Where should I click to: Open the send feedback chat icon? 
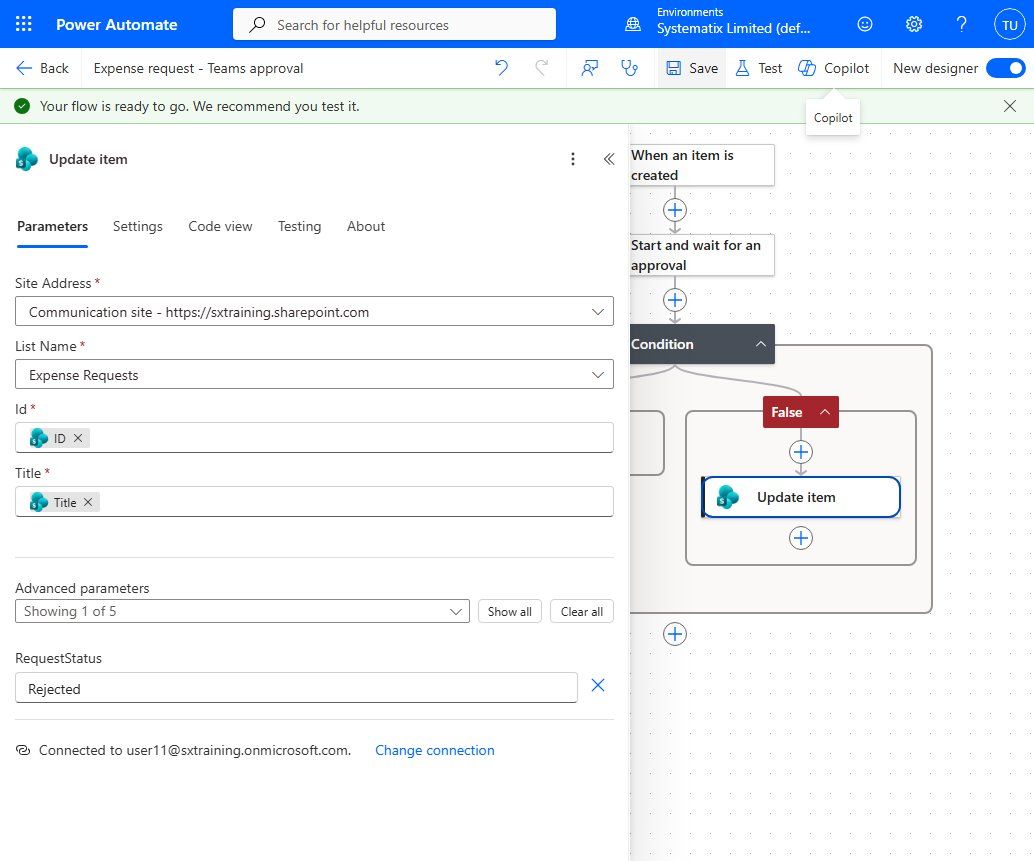[x=590, y=68]
